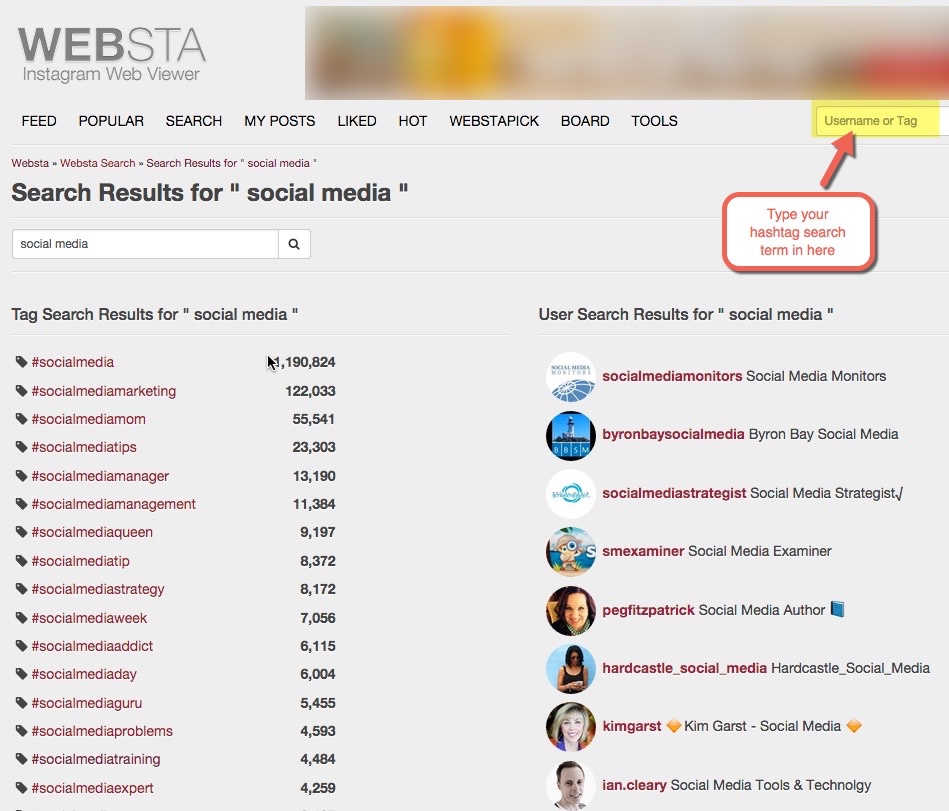Screen dimensions: 949x811
Task: Open pegfitzpatrick profile photo
Action: coord(571,611)
